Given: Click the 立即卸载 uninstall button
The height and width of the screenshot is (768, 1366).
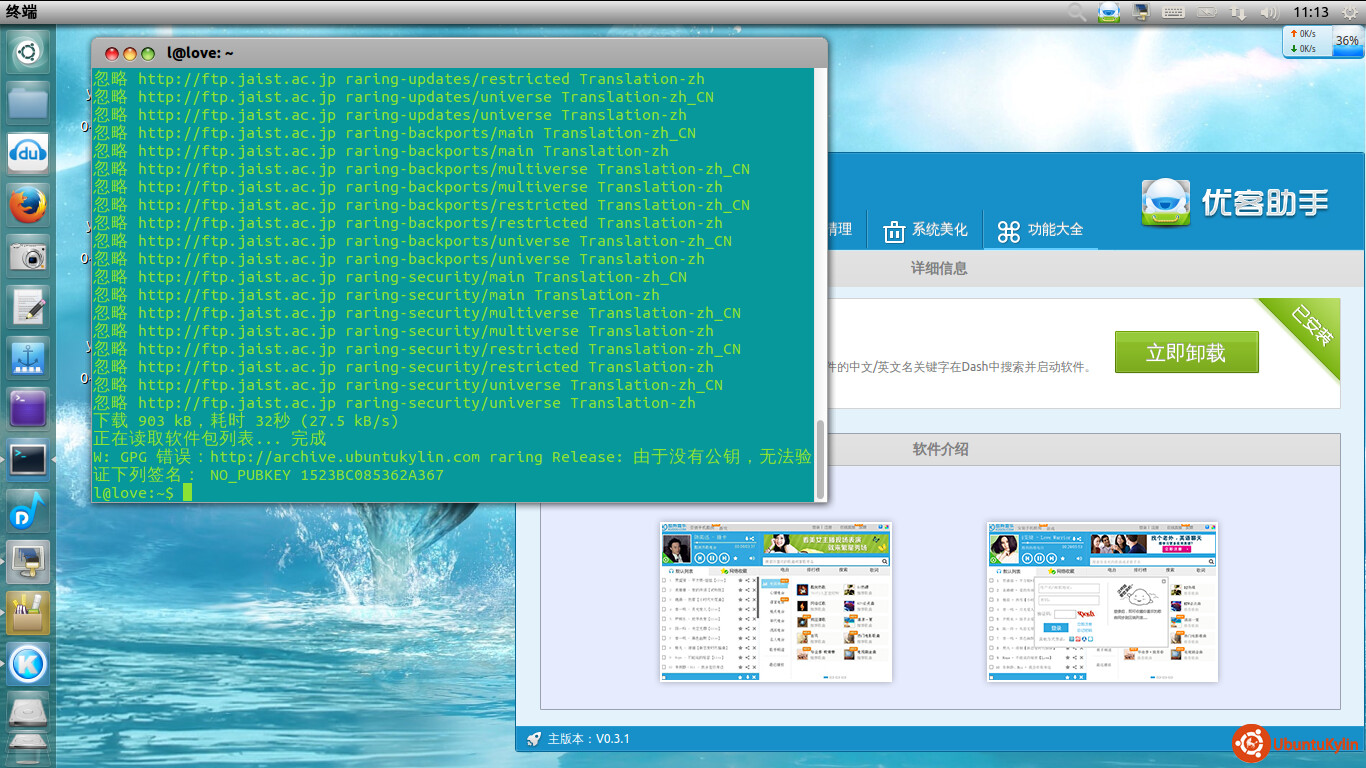Looking at the screenshot, I should coord(1186,353).
